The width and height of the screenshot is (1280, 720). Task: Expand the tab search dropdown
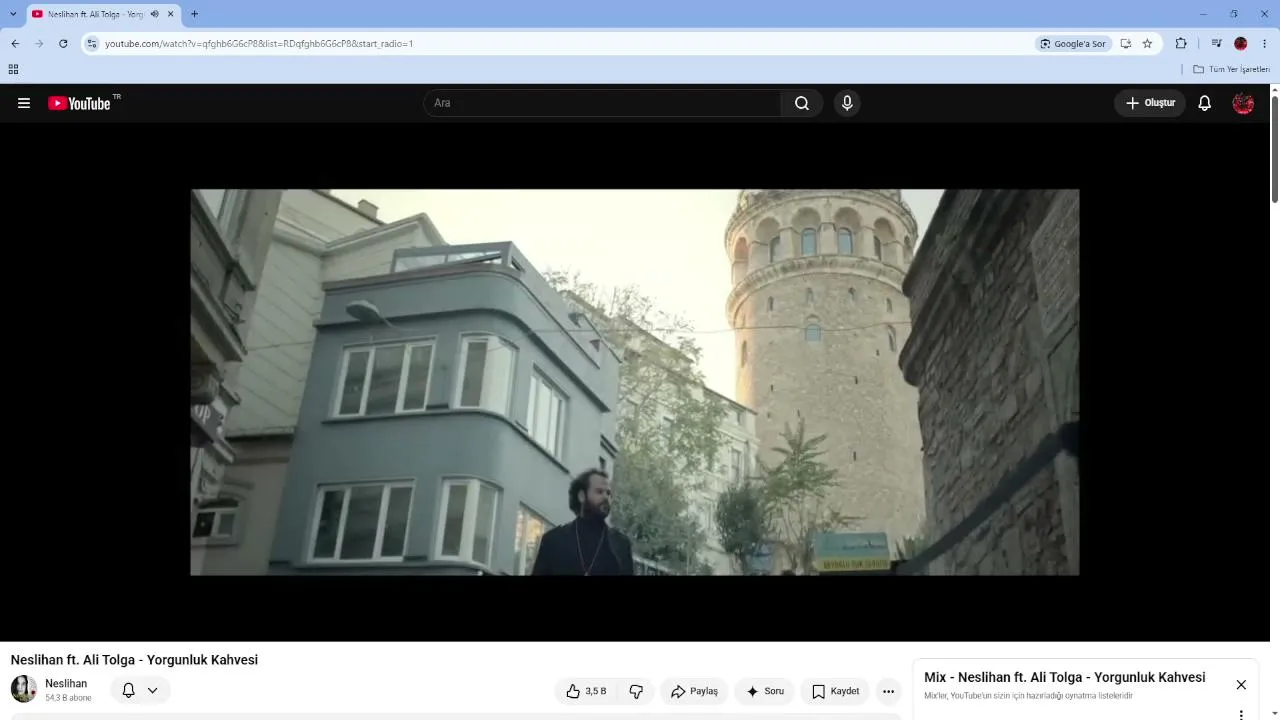13,14
